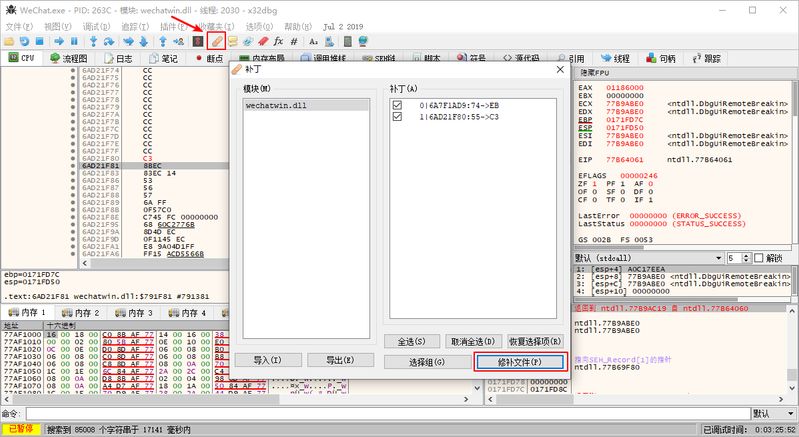Open the 帮助 menu

[298, 26]
